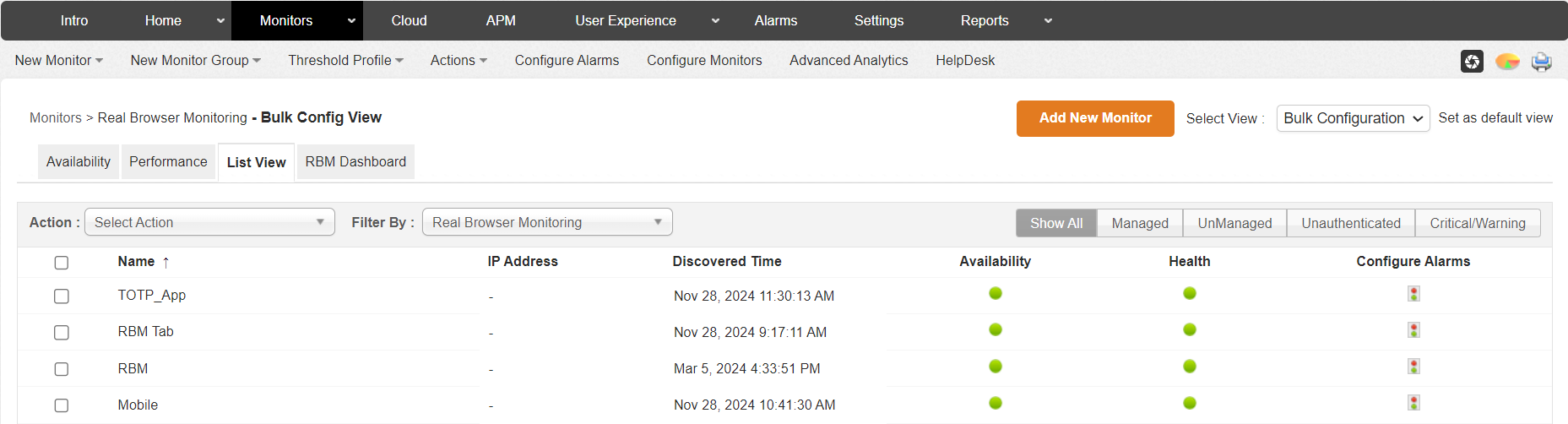Filter the list by Critical/Warning

click(1478, 223)
